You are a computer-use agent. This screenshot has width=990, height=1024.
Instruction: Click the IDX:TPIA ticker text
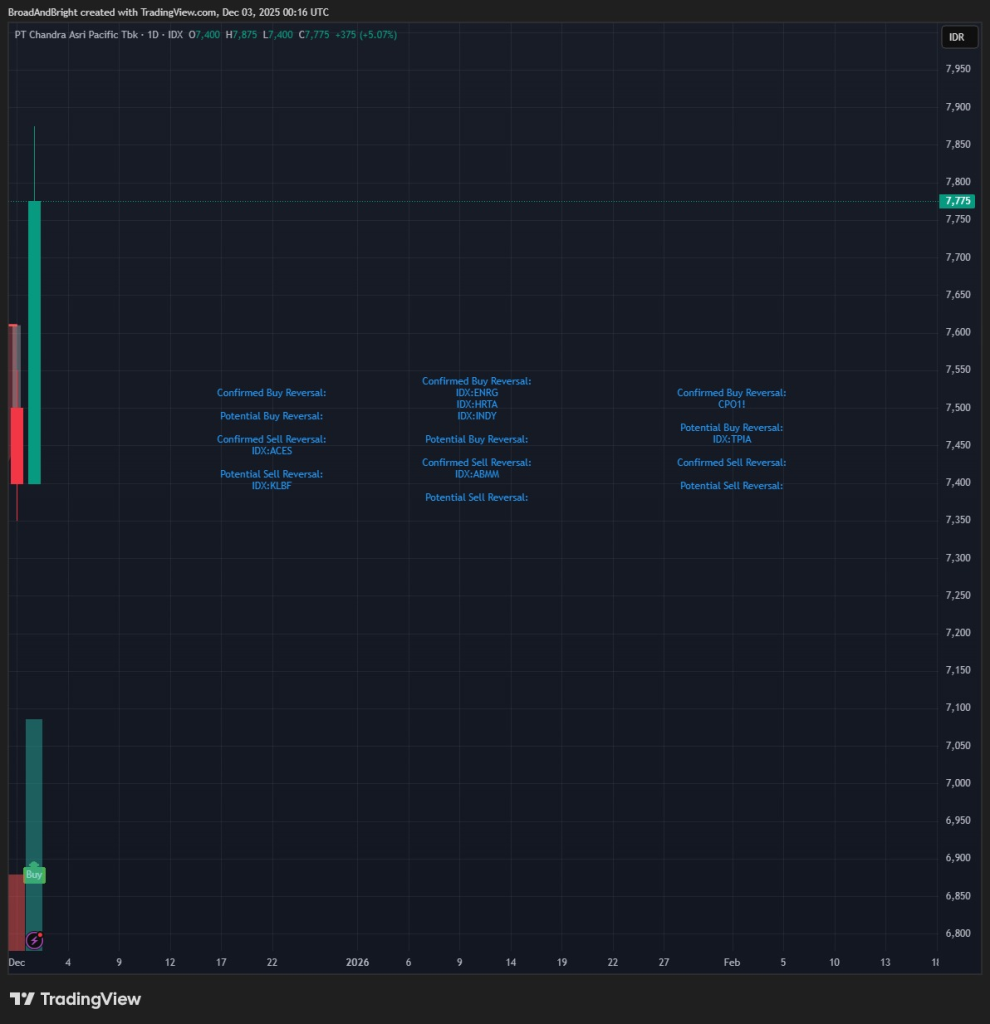[731, 439]
